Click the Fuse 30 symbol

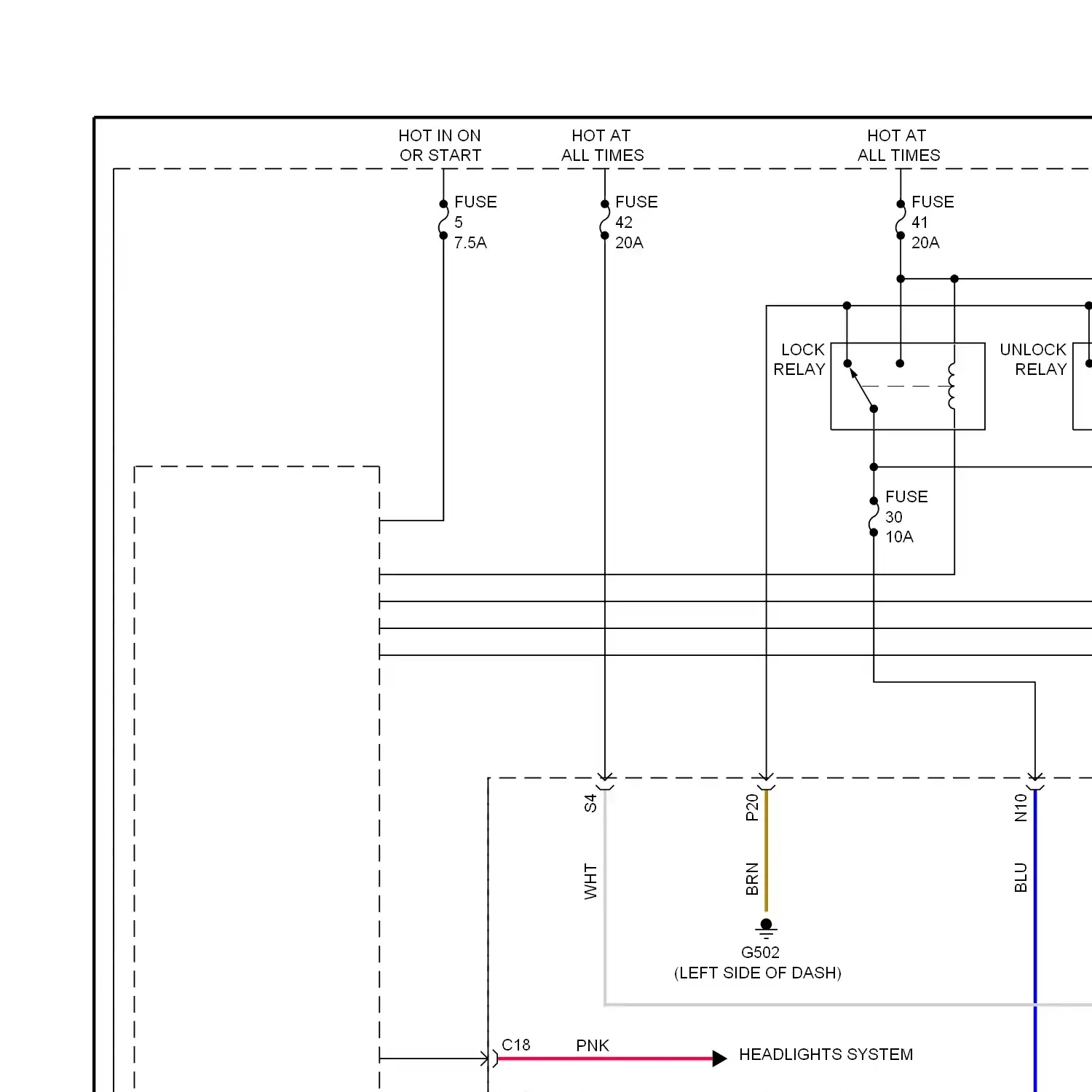[x=874, y=517]
